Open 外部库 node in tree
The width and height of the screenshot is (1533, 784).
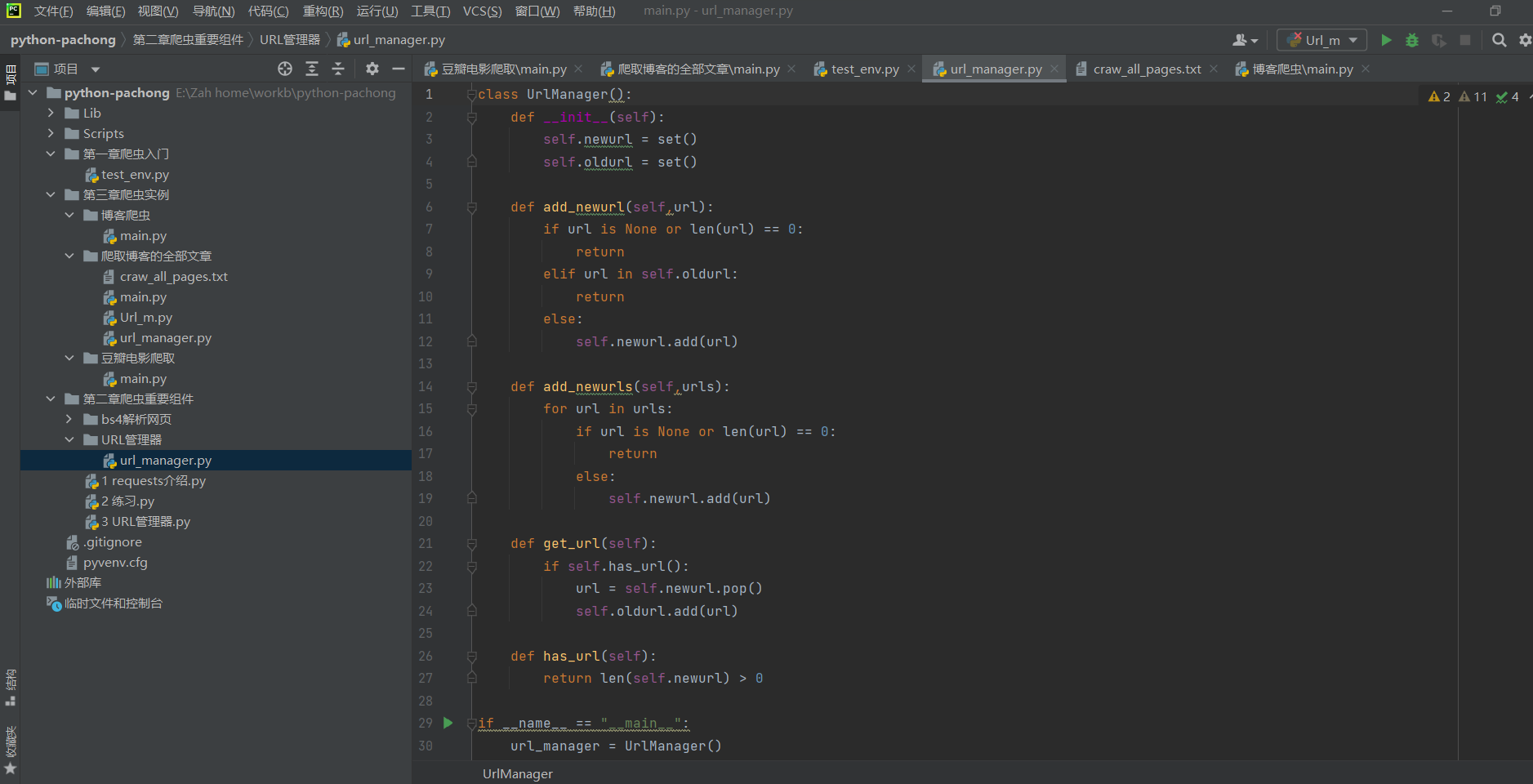(82, 583)
